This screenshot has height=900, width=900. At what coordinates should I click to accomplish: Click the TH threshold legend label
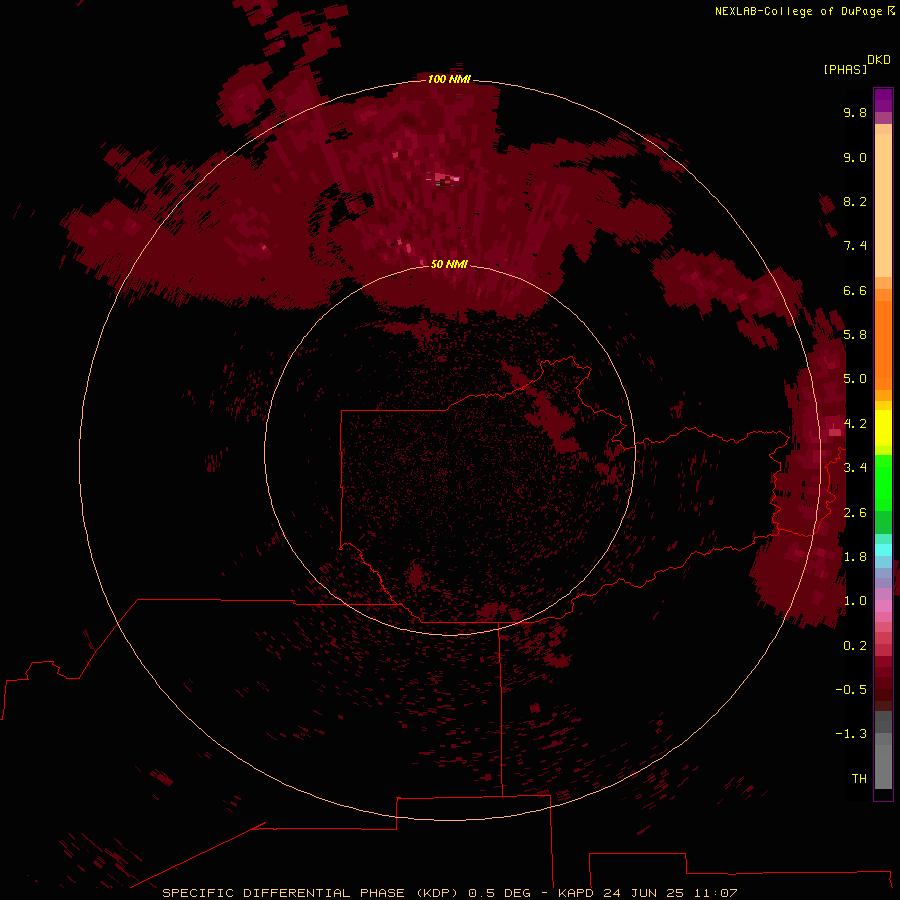(x=859, y=779)
